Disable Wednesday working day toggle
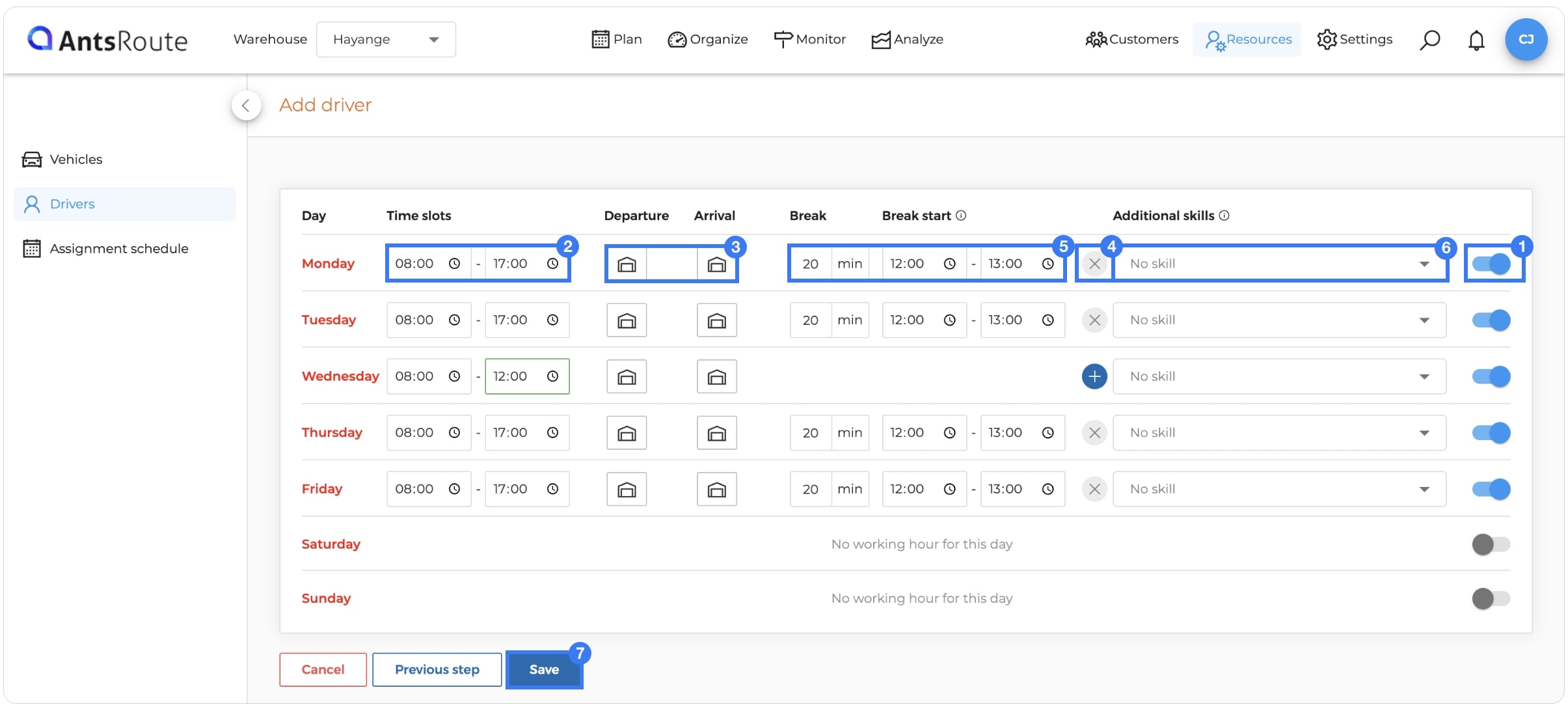The image size is (1568, 707). coord(1491,376)
